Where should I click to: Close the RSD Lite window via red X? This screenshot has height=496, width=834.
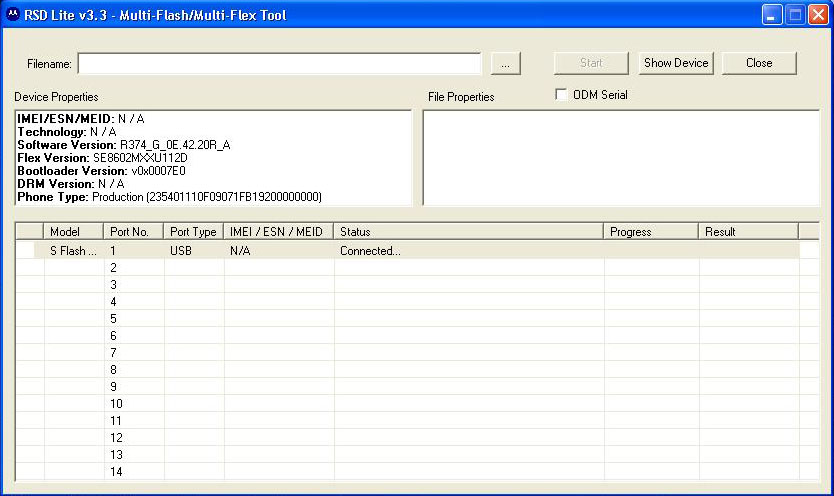818,15
